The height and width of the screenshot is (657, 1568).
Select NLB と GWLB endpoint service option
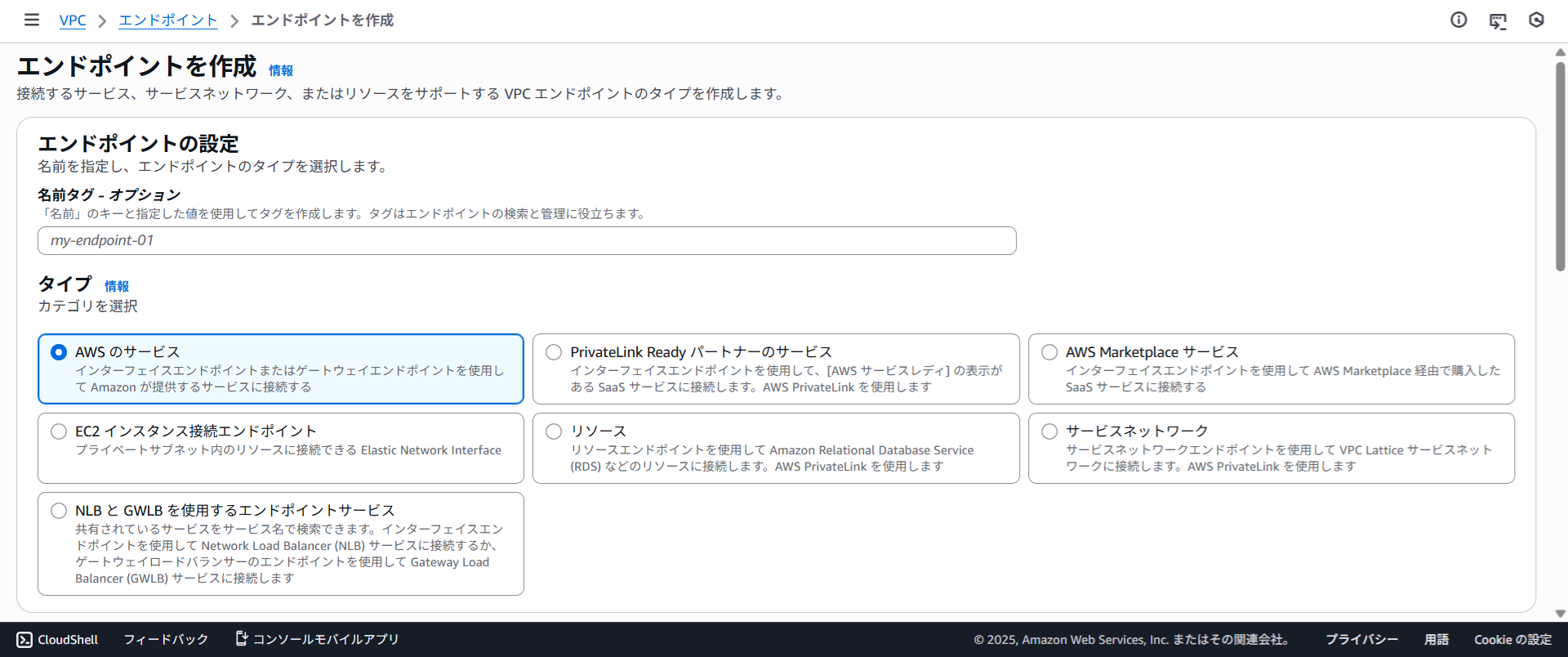click(59, 511)
